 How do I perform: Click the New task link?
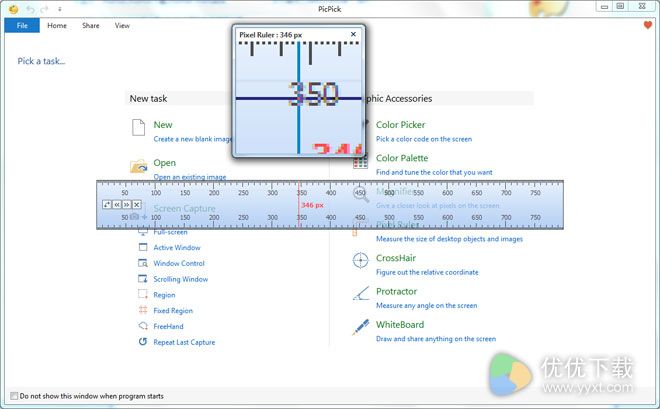(162, 125)
